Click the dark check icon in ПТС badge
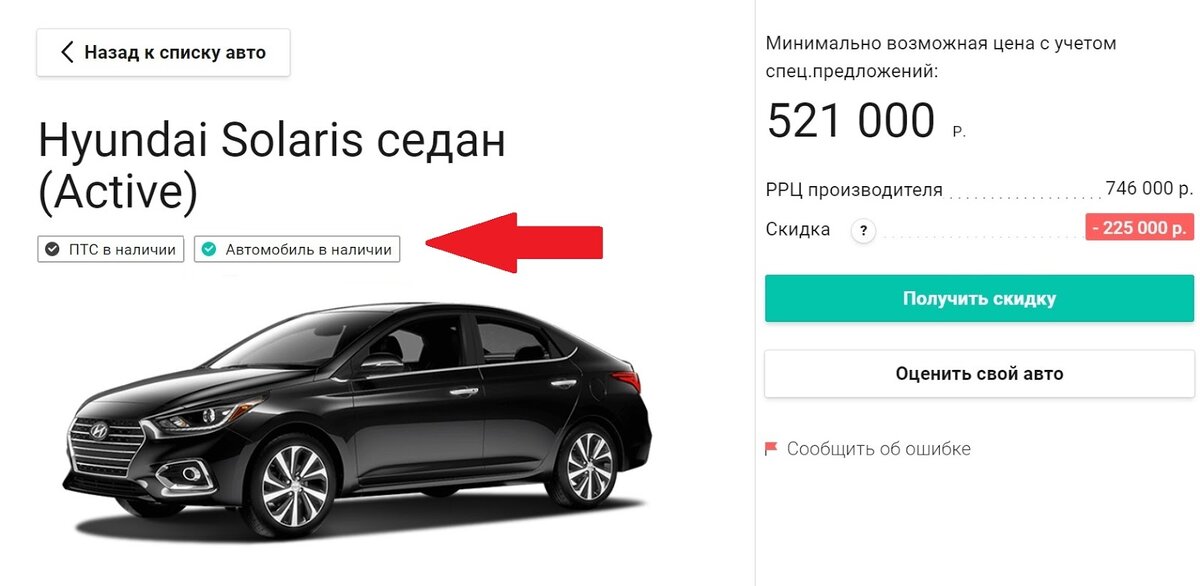 [x=52, y=250]
